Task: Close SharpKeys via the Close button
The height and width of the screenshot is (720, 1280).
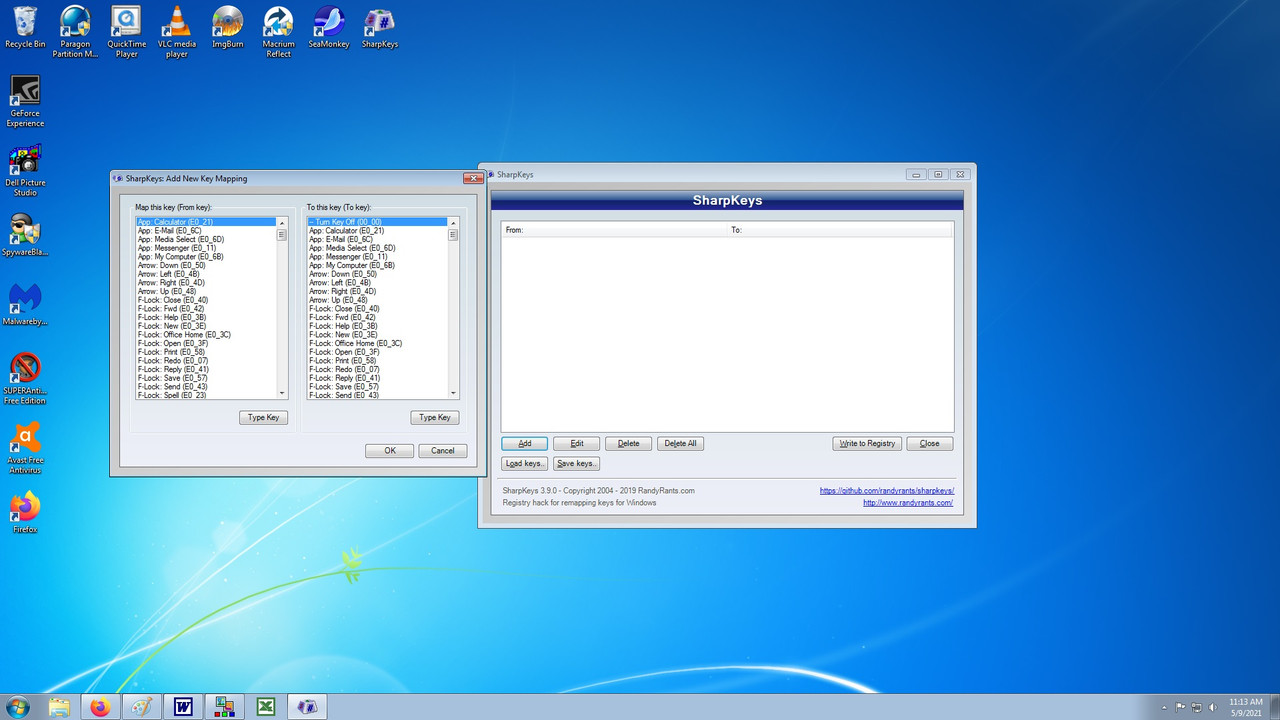Action: 930,443
